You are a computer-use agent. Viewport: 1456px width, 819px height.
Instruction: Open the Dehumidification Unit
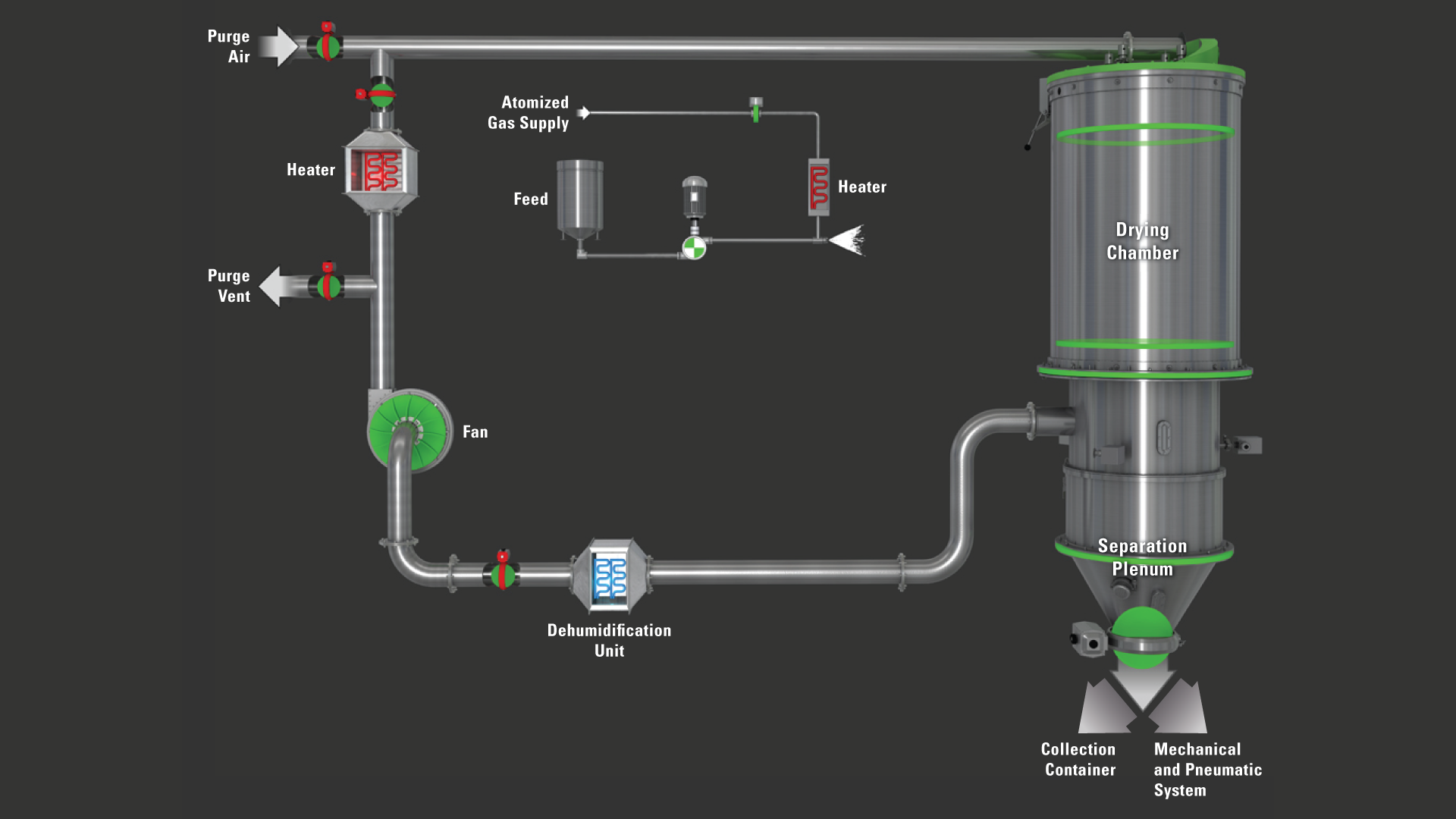click(611, 578)
